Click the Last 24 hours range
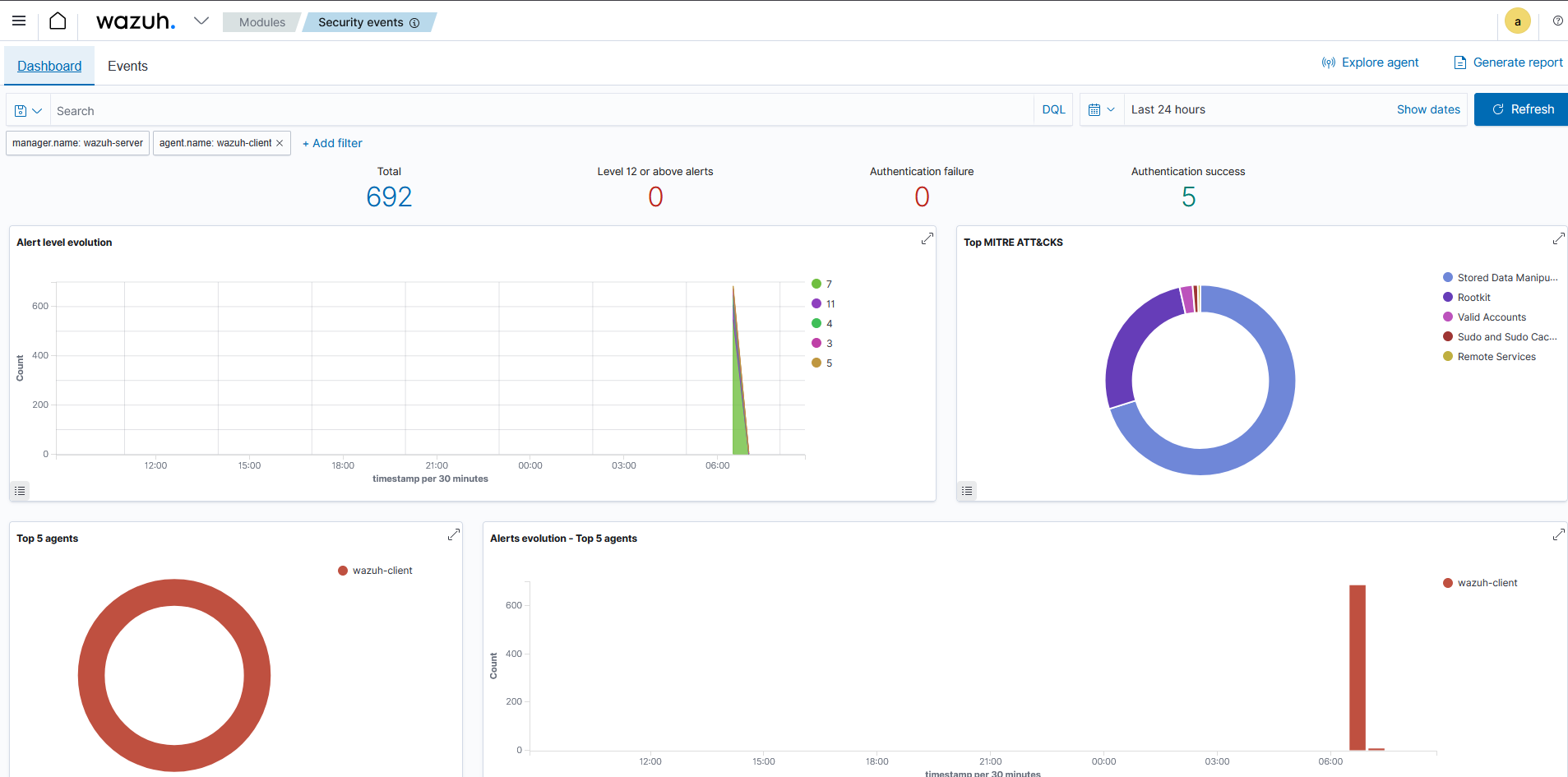The image size is (1568, 777). tap(1168, 109)
